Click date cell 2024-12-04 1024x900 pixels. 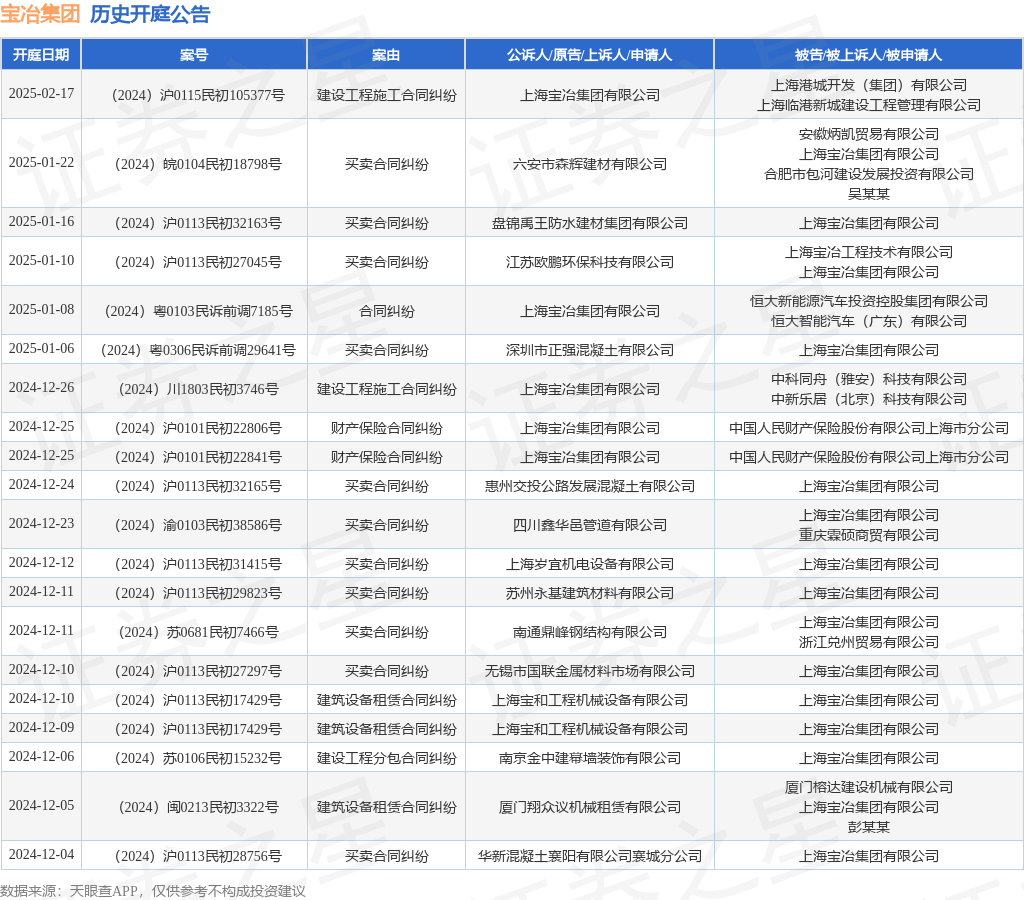(41, 854)
